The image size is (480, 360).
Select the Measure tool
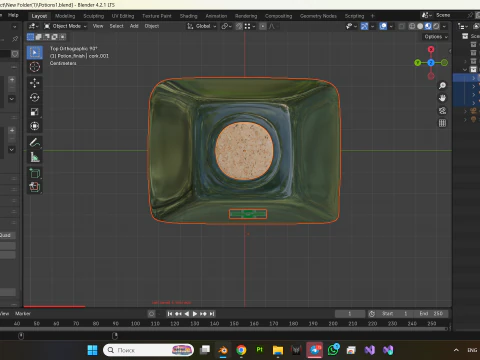[x=35, y=157]
